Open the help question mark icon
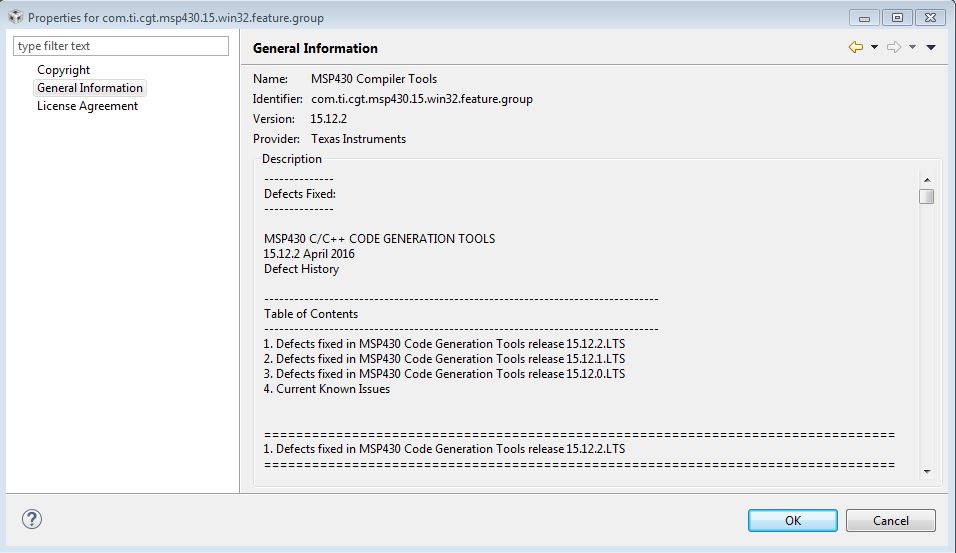Screen dimensions: 956x553 pyautogui.click(x=32, y=519)
